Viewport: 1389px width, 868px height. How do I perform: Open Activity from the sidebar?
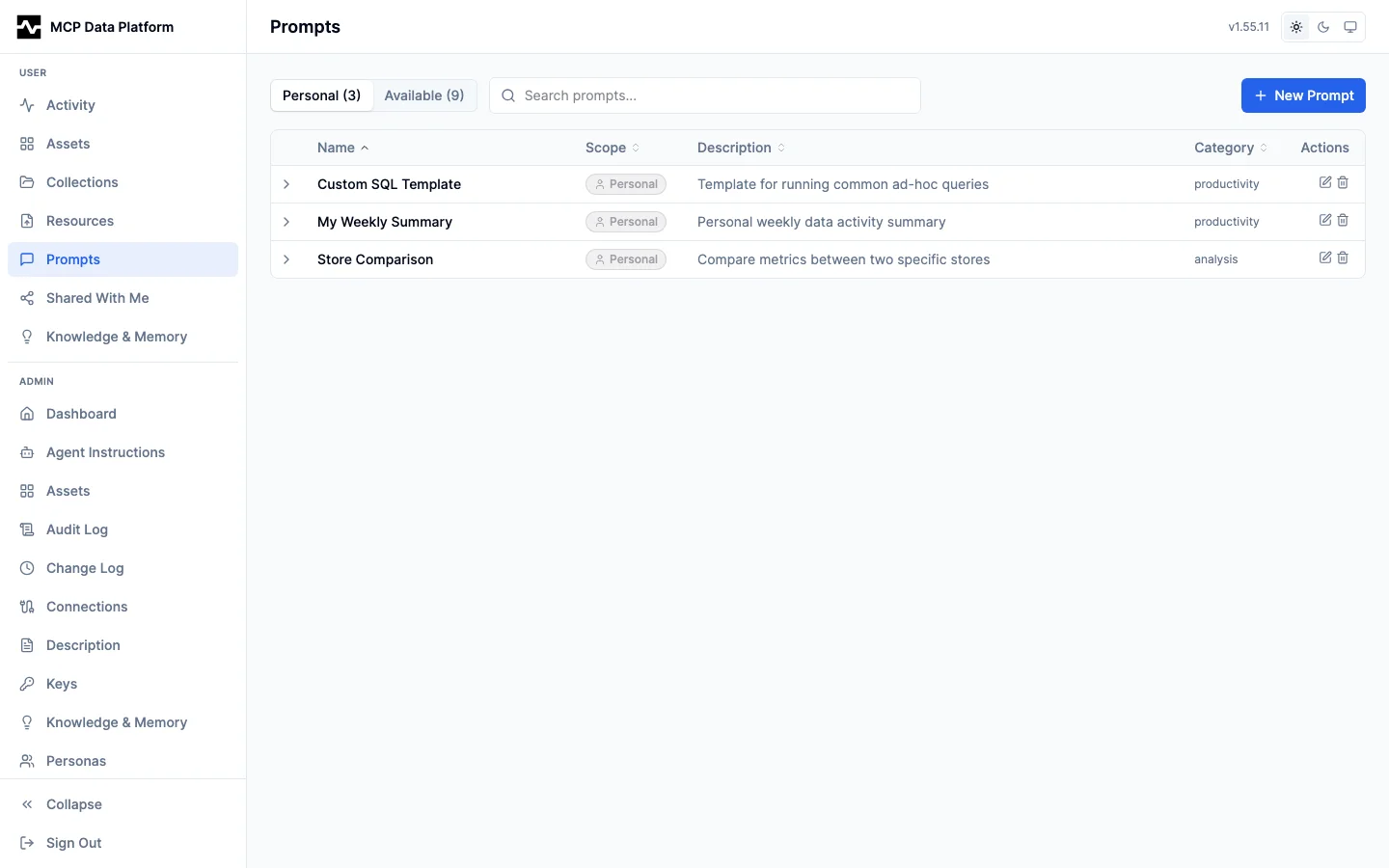[70, 105]
